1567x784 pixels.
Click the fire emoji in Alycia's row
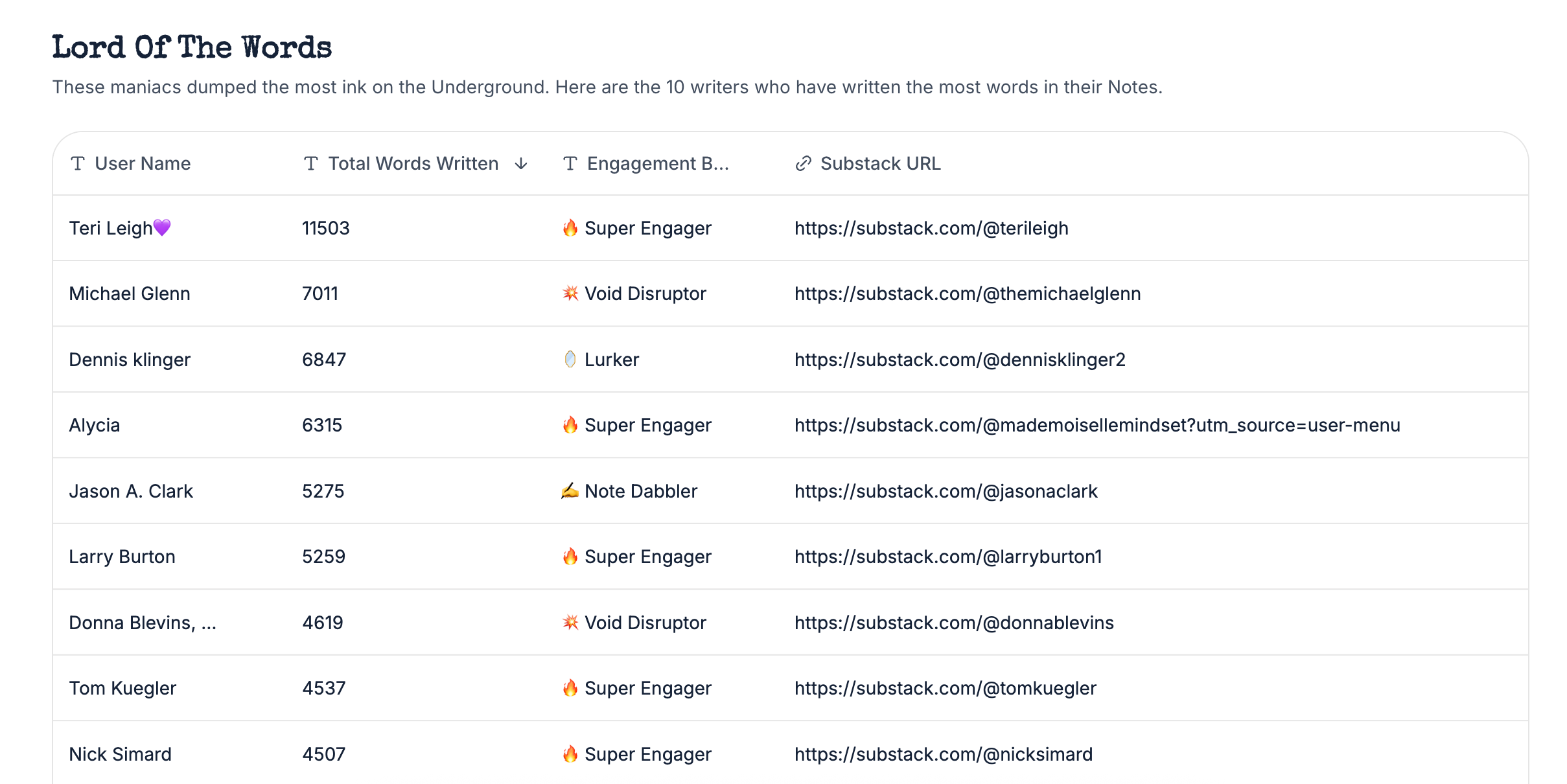570,424
